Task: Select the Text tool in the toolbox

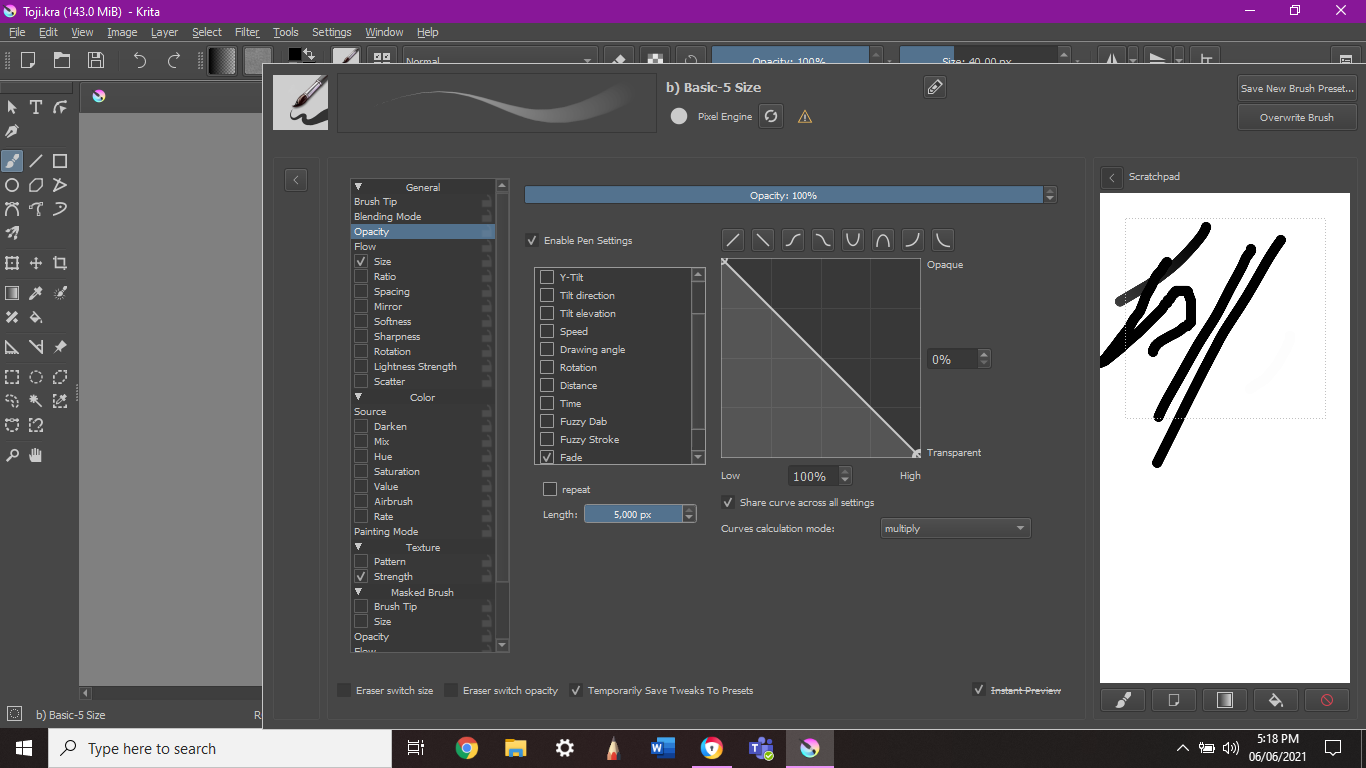Action: coord(36,107)
